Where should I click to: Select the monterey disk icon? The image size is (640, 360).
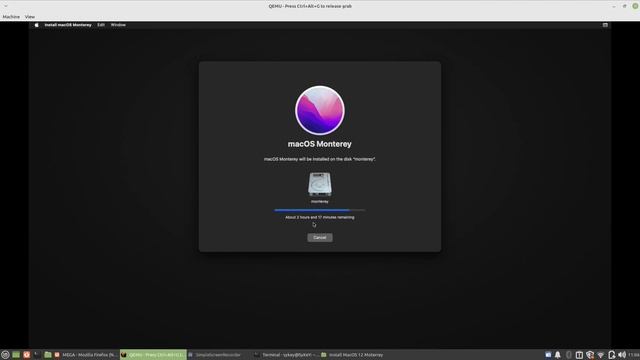(x=320, y=184)
